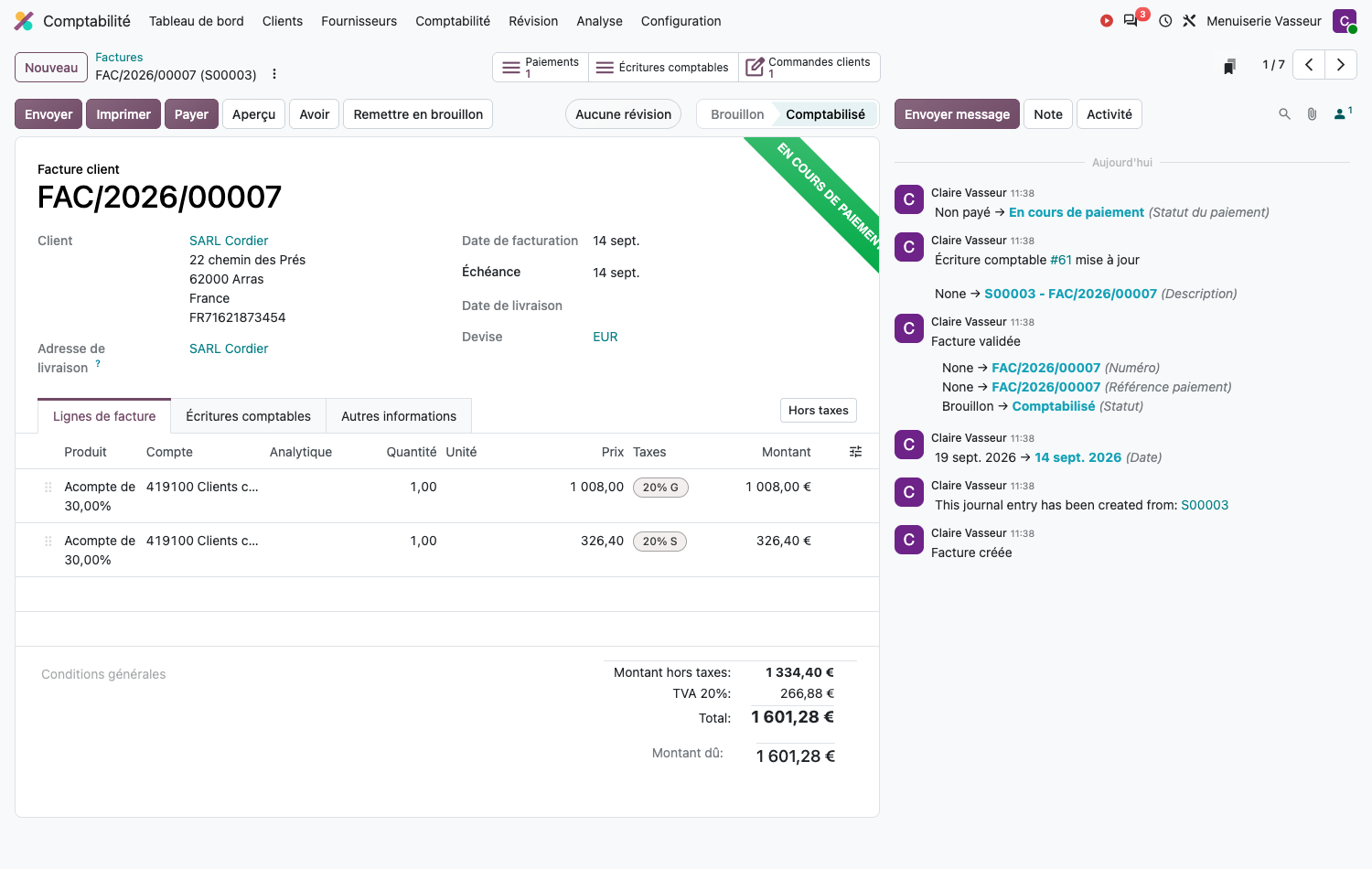Open attachments via the paperclip icon
Image resolution: width=1372 pixels, height=869 pixels.
pyautogui.click(x=1312, y=114)
